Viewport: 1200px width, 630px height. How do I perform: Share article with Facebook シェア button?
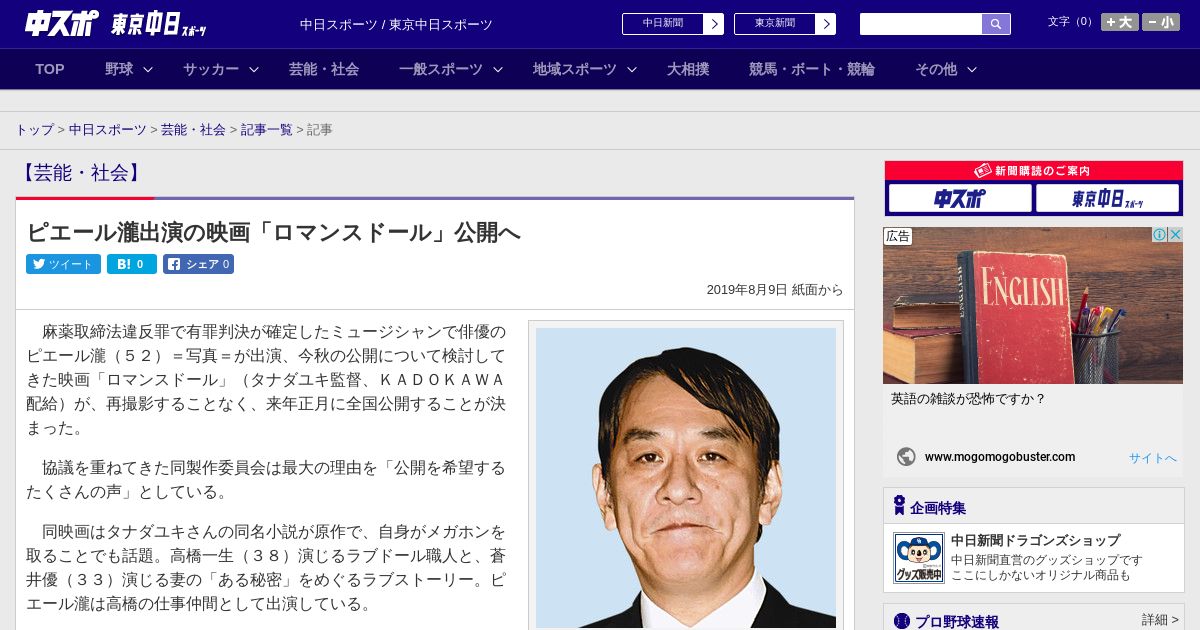pyautogui.click(x=198, y=264)
